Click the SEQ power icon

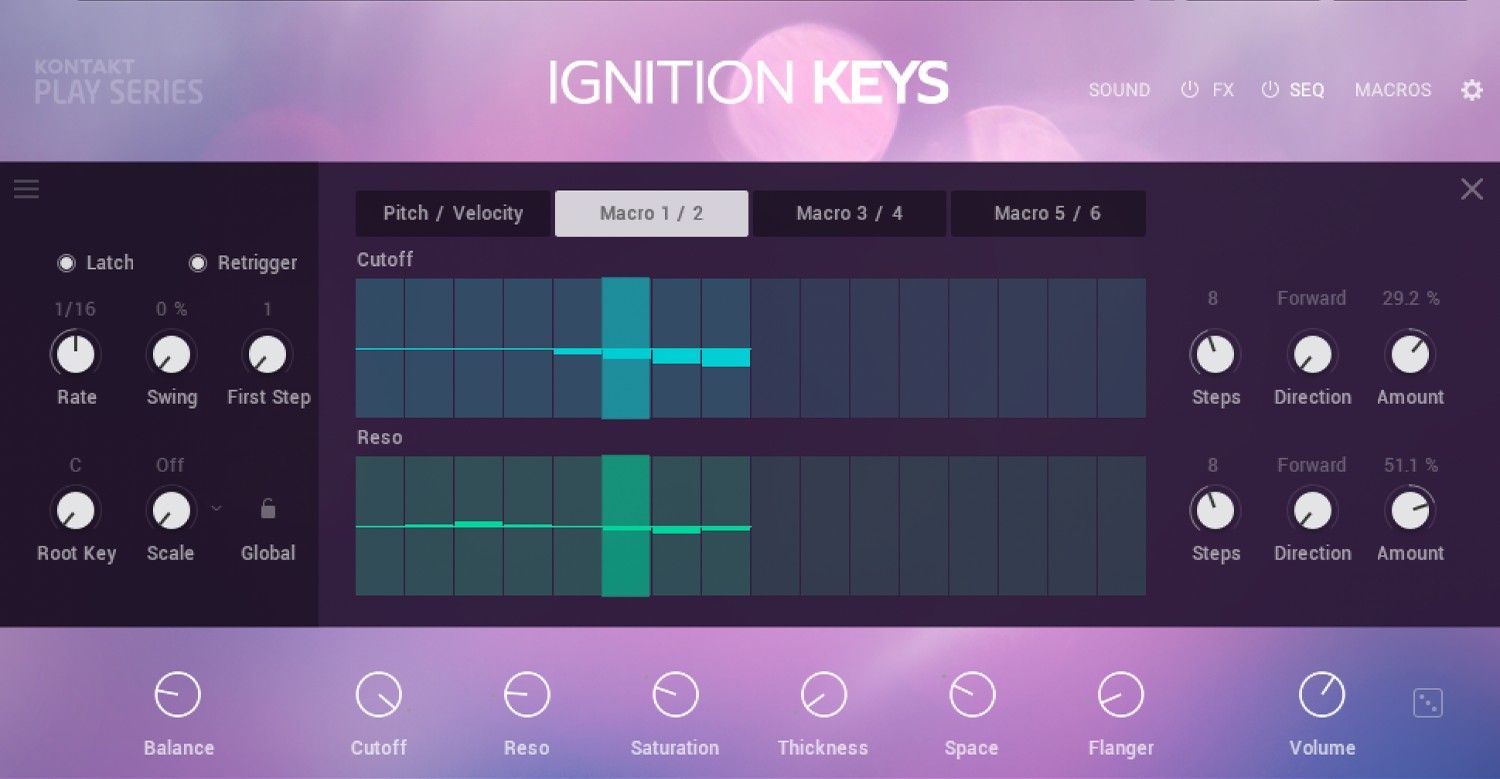1270,90
